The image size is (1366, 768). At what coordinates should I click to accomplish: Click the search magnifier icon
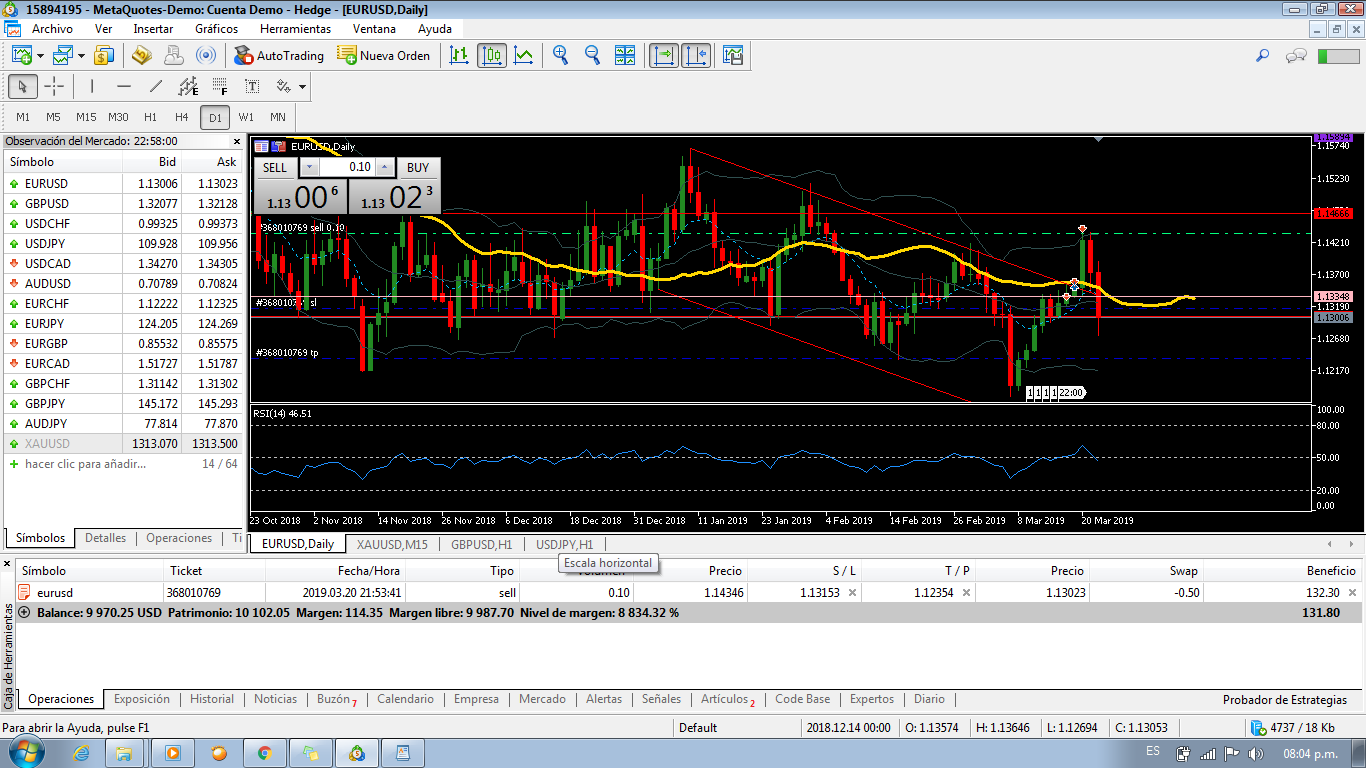coord(1263,56)
